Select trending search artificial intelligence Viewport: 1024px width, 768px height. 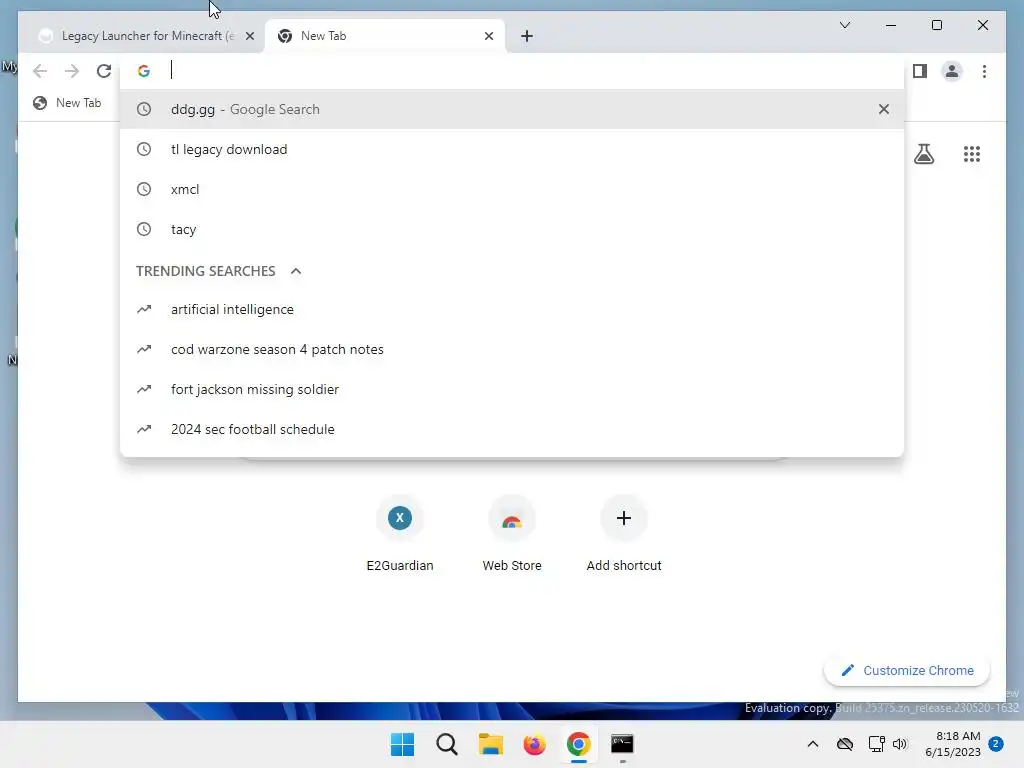click(512, 310)
